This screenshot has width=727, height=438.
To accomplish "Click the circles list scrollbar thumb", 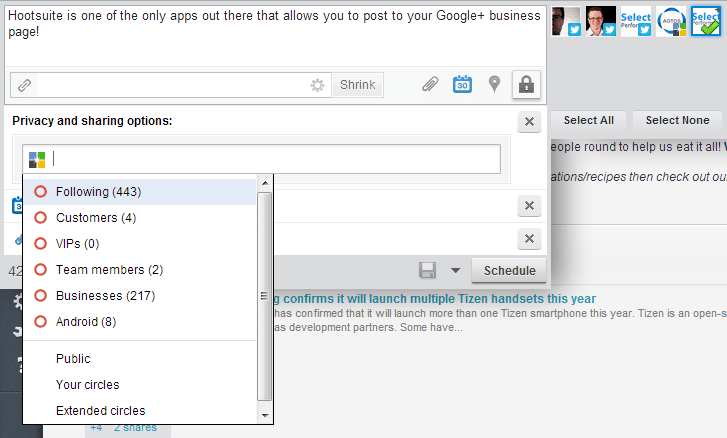I will [265, 296].
